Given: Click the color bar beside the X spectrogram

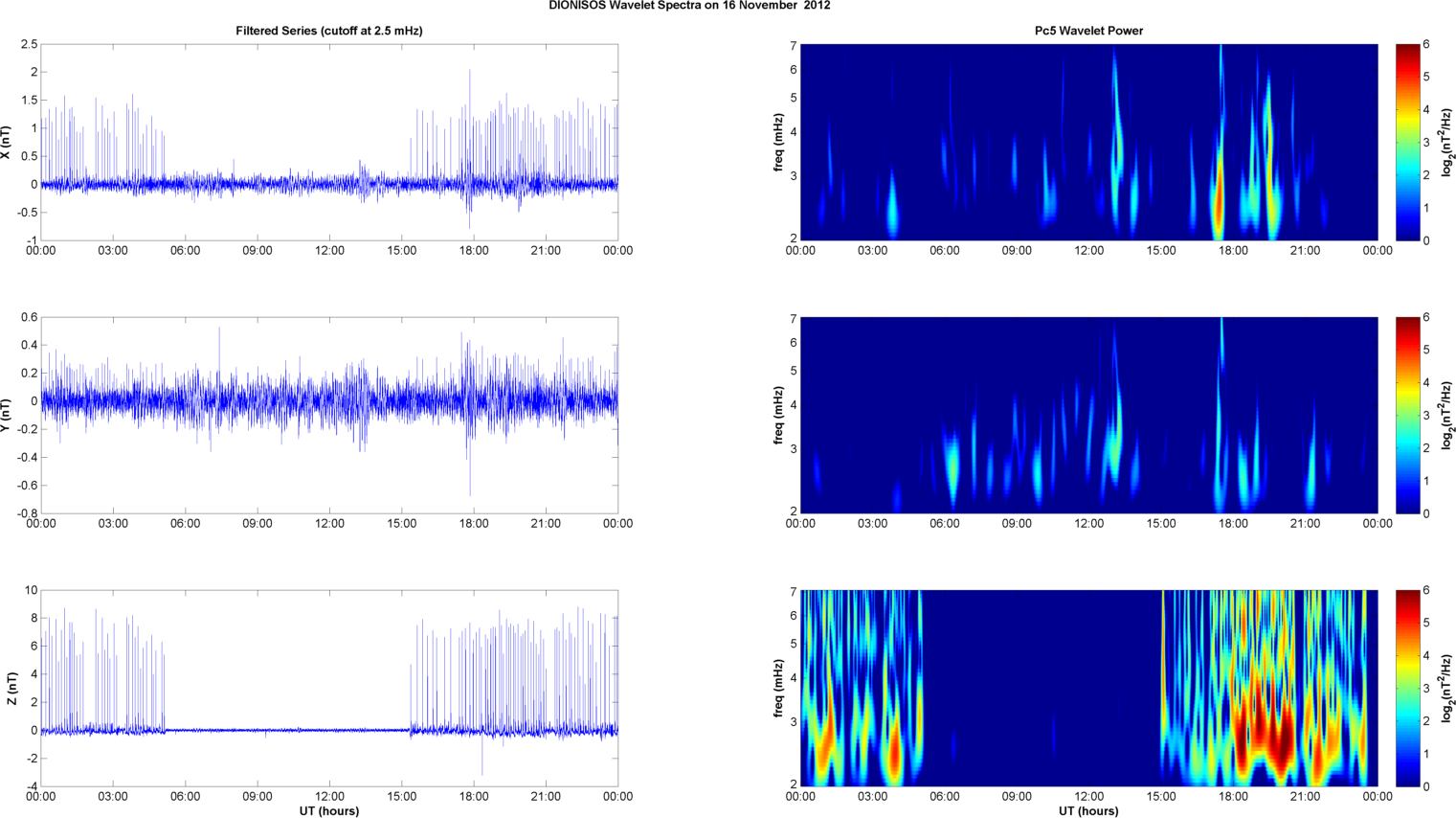Looking at the screenshot, I should tap(1407, 142).
